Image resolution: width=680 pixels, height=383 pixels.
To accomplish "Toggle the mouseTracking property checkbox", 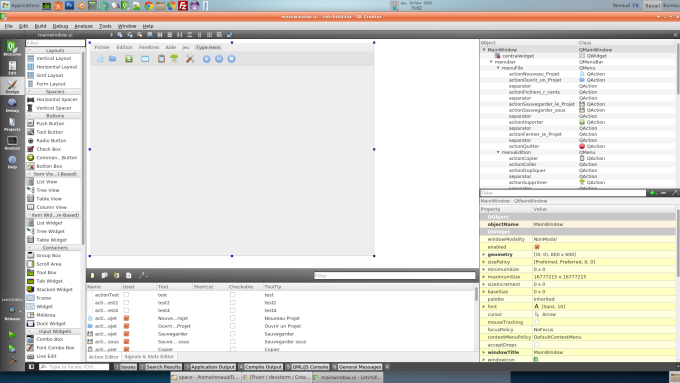I will click(537, 322).
